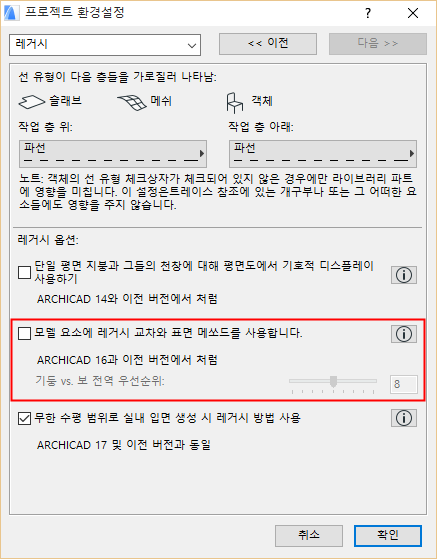
Task: Open info for symbolic roof display option
Action: pyautogui.click(x=404, y=275)
